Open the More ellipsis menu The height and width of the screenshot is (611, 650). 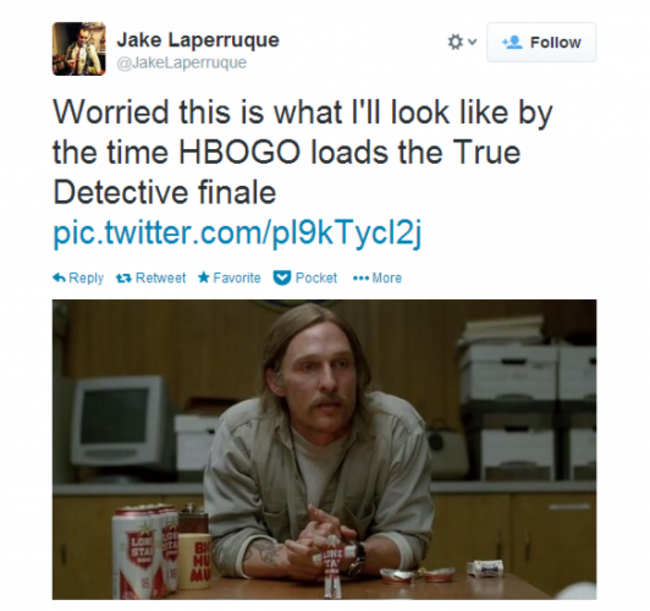360,278
